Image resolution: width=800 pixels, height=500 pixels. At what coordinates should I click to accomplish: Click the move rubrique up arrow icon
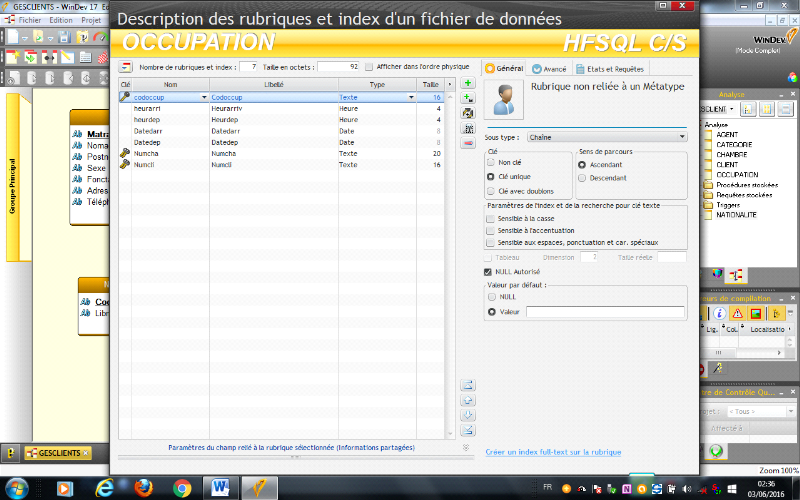468,400
